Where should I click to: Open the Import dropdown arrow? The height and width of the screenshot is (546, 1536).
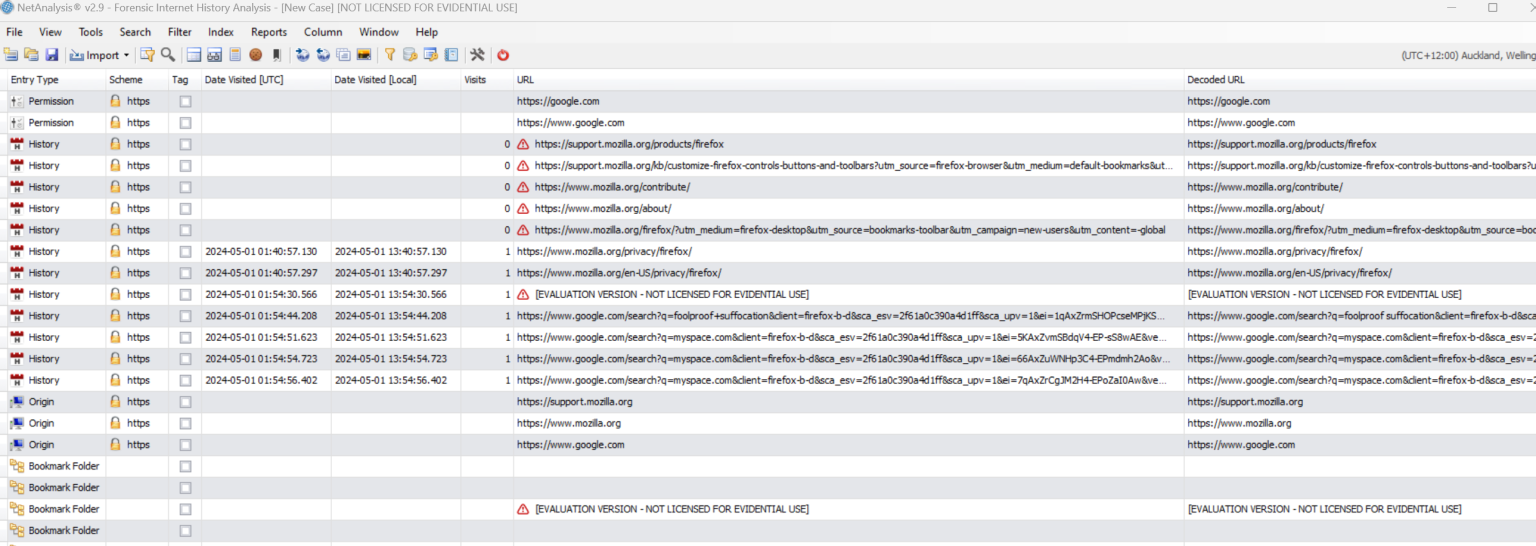click(x=126, y=56)
